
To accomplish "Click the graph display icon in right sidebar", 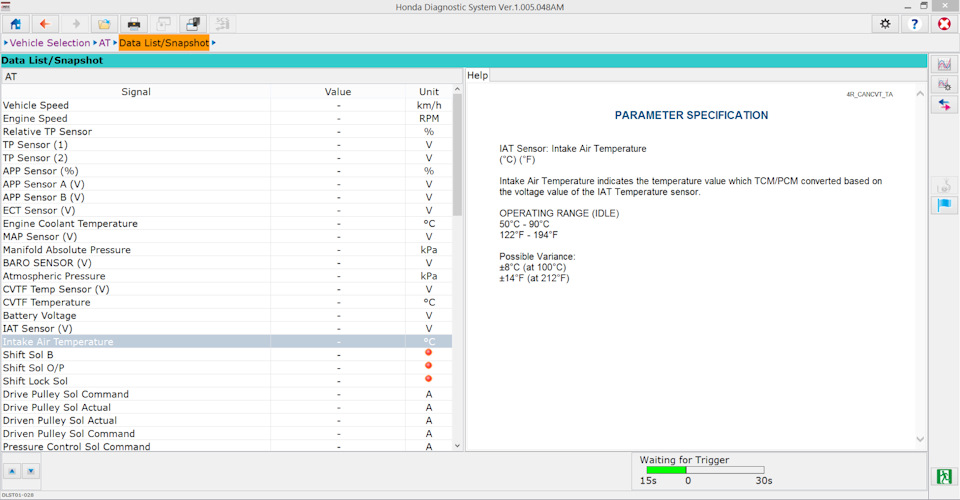I will point(943,65).
